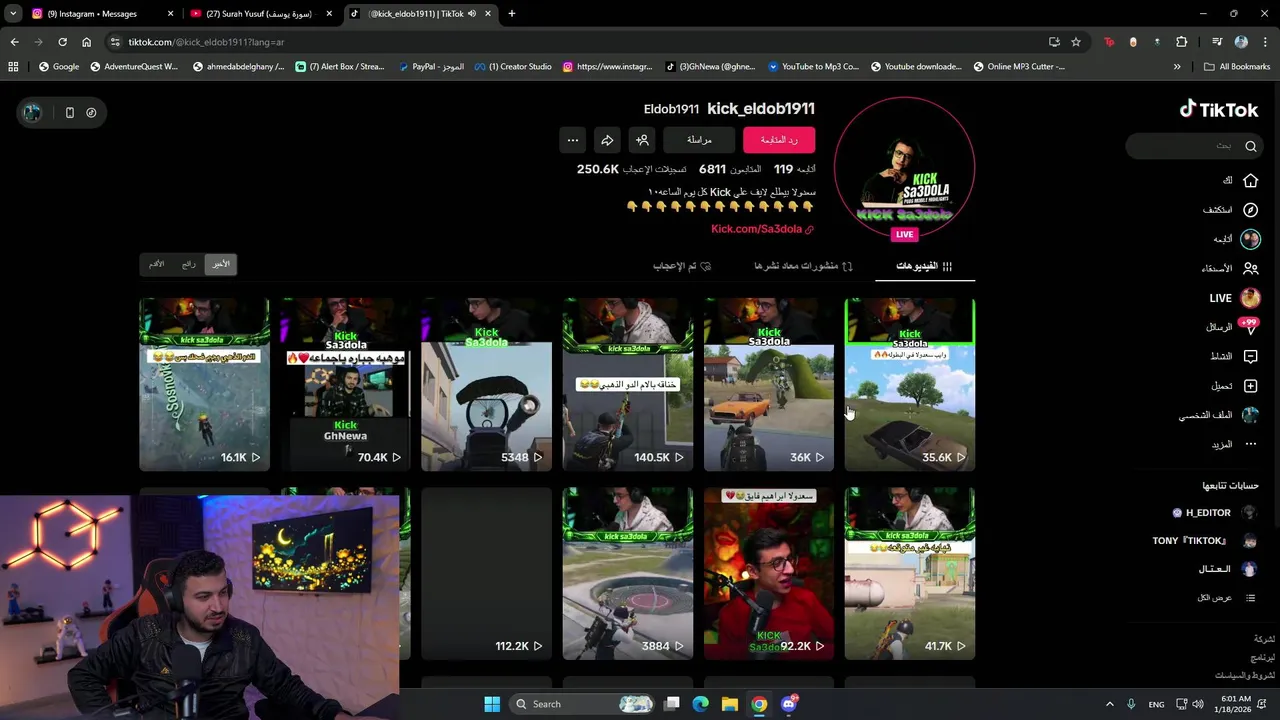The height and width of the screenshot is (720, 1280).
Task: Click the round avatar icon at page top-left
Action: (33, 113)
